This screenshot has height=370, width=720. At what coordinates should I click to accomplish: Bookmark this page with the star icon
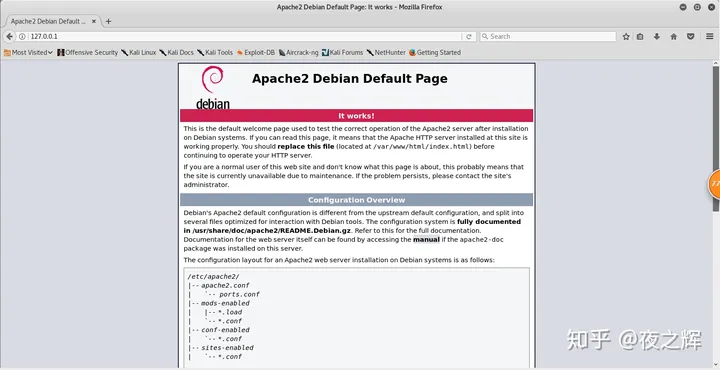(626, 36)
